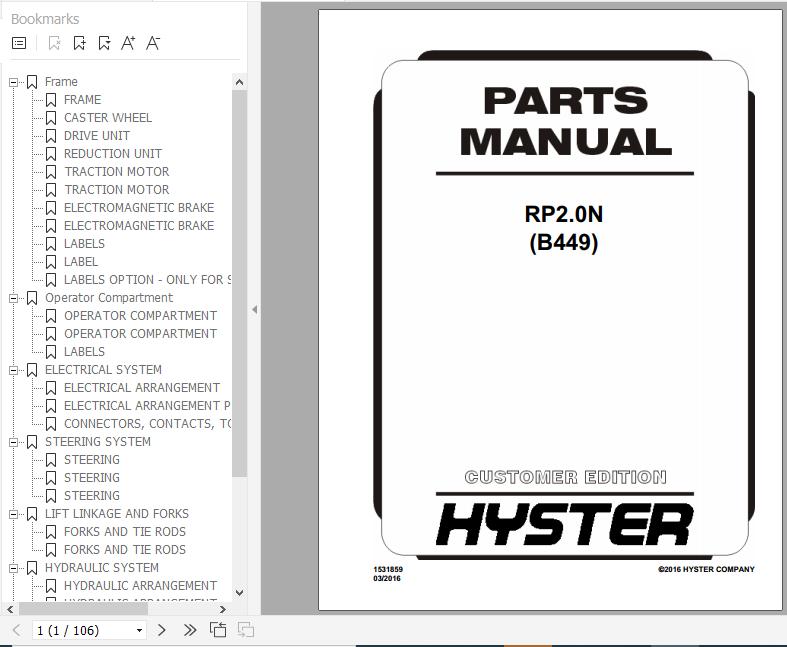Screen dimensions: 787x647
Task: Open the ELECTRICAL ARRANGEMENT P bookmark
Action: click(147, 406)
